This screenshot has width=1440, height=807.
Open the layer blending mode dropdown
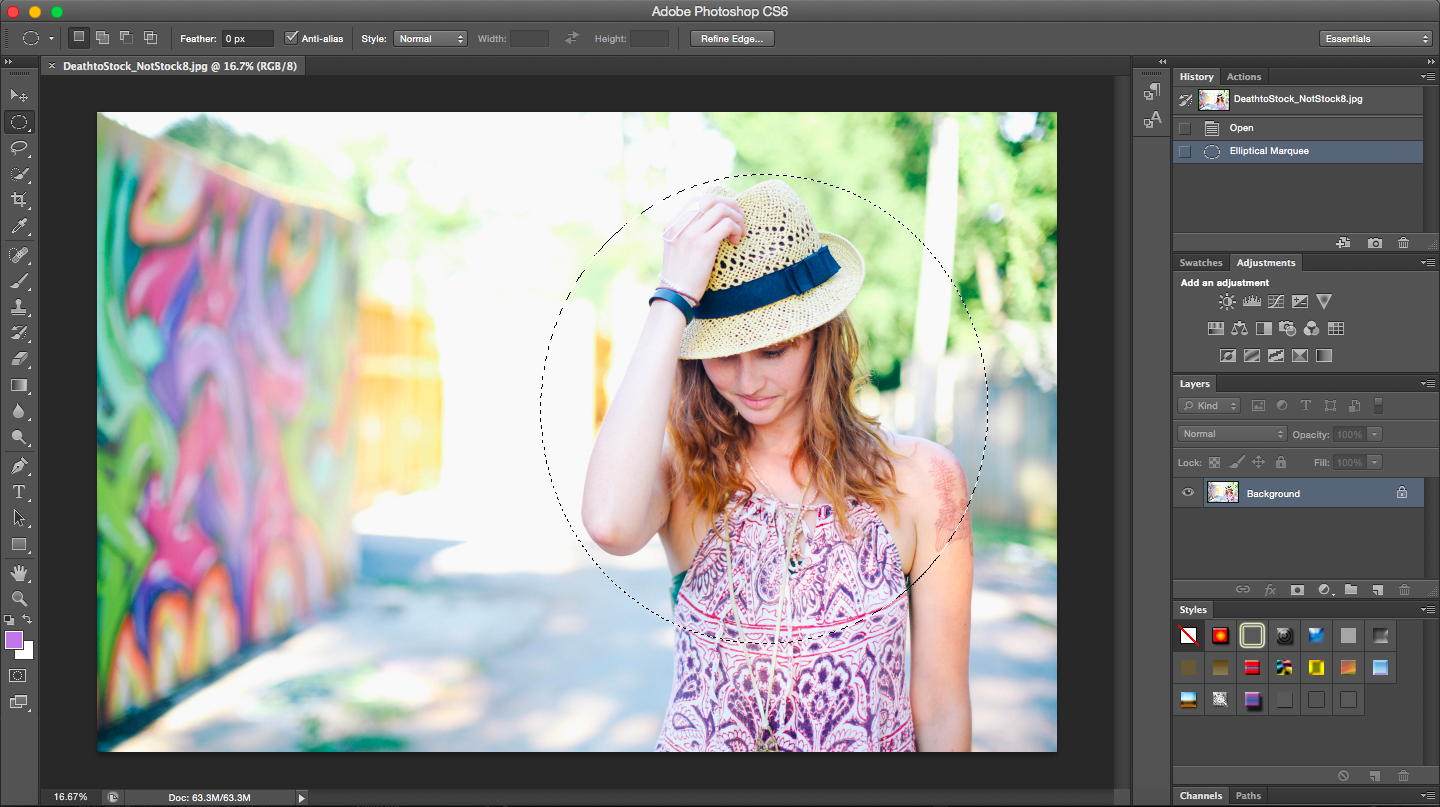point(1231,433)
